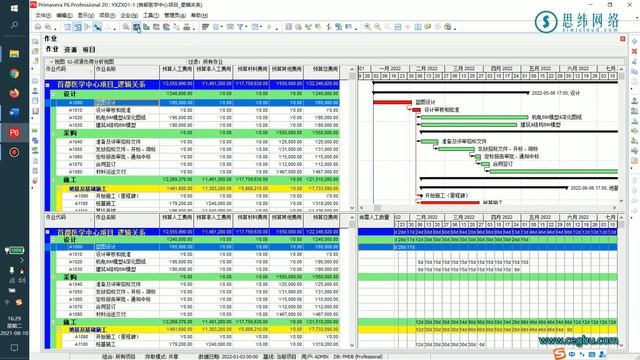Click the Columns toolbar icon

pyautogui.click(x=216, y=27)
